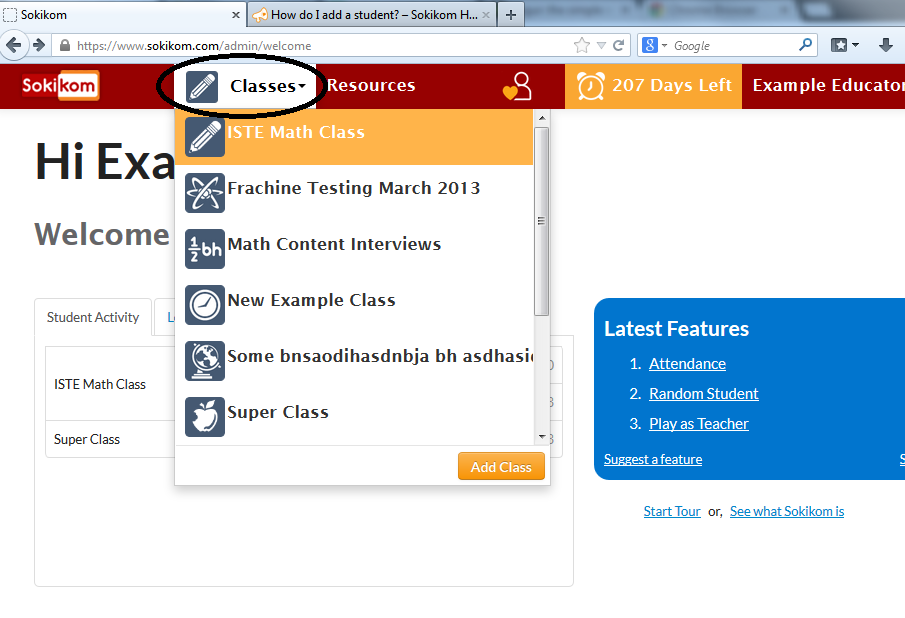Open the Example Educator account menu
Image resolution: width=905 pixels, height=618 pixels.
[828, 85]
